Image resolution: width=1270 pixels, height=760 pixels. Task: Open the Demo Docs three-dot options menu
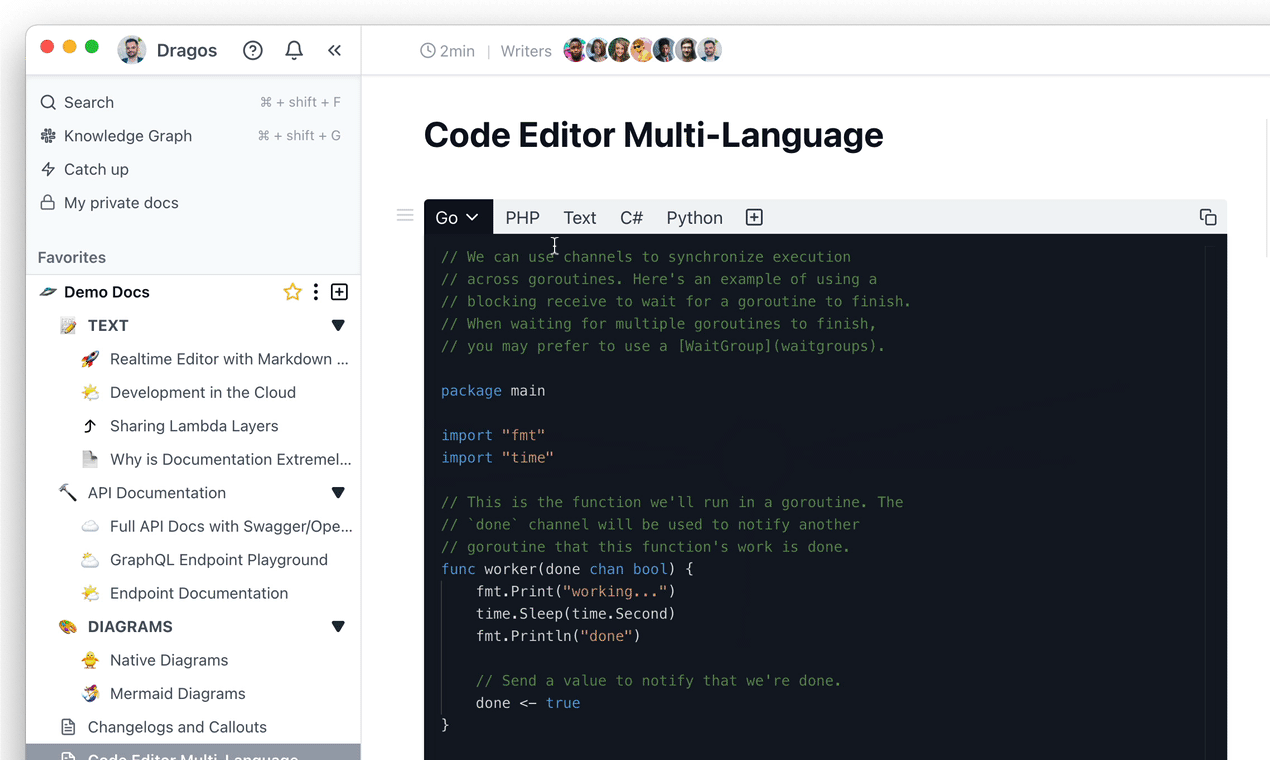tap(315, 291)
